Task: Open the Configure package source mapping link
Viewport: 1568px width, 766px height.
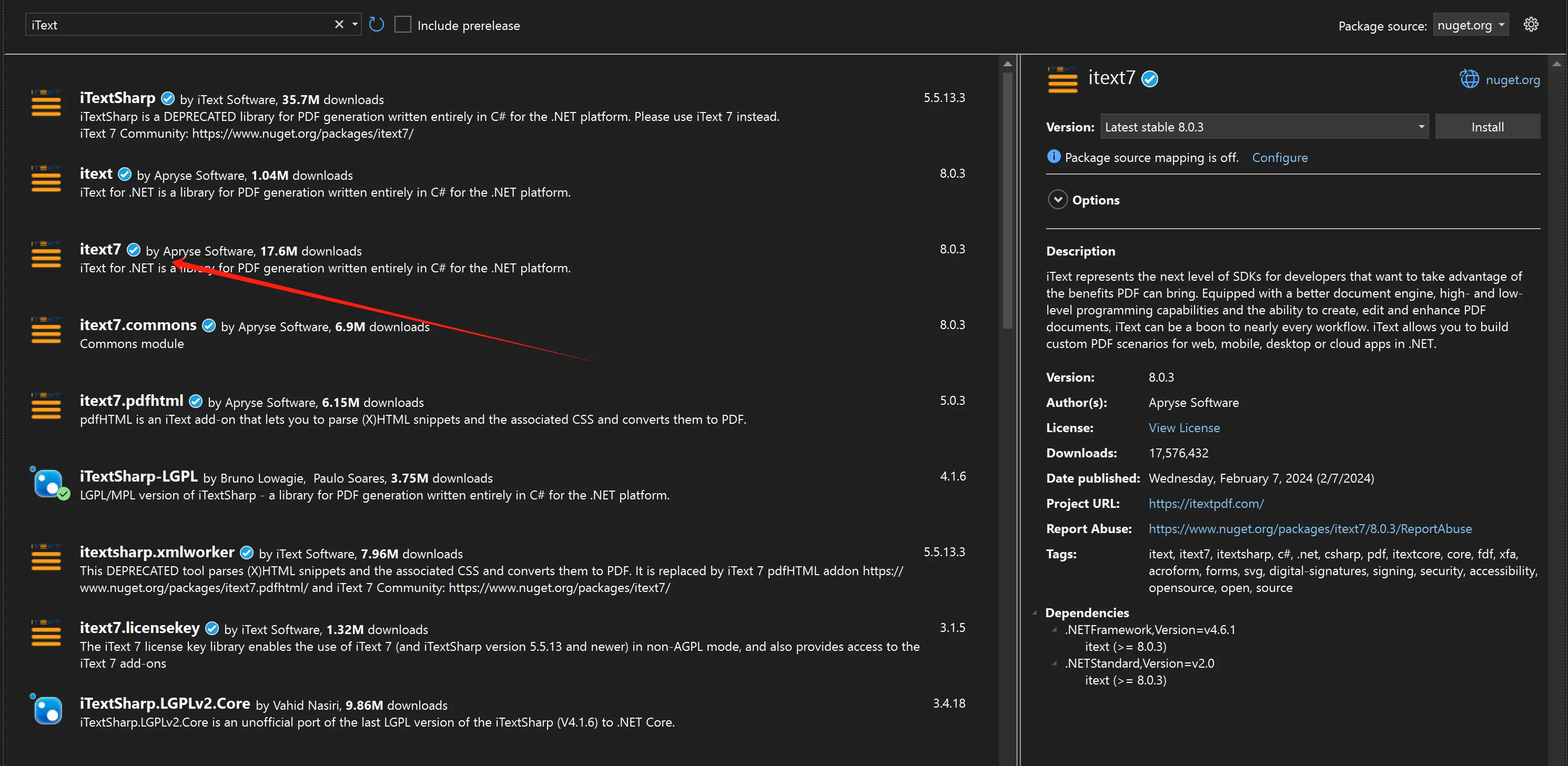Action: coord(1279,158)
